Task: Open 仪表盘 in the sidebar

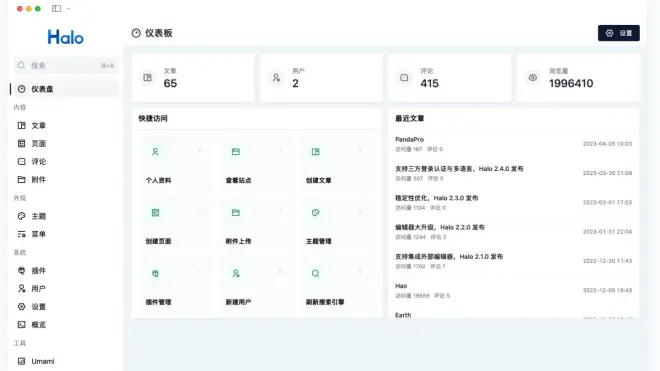Action: 66,89
